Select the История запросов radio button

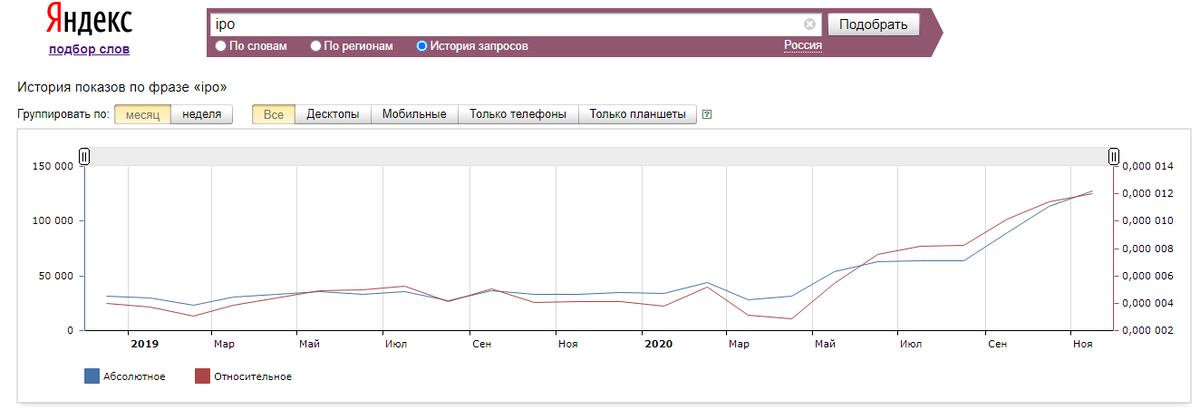[422, 46]
